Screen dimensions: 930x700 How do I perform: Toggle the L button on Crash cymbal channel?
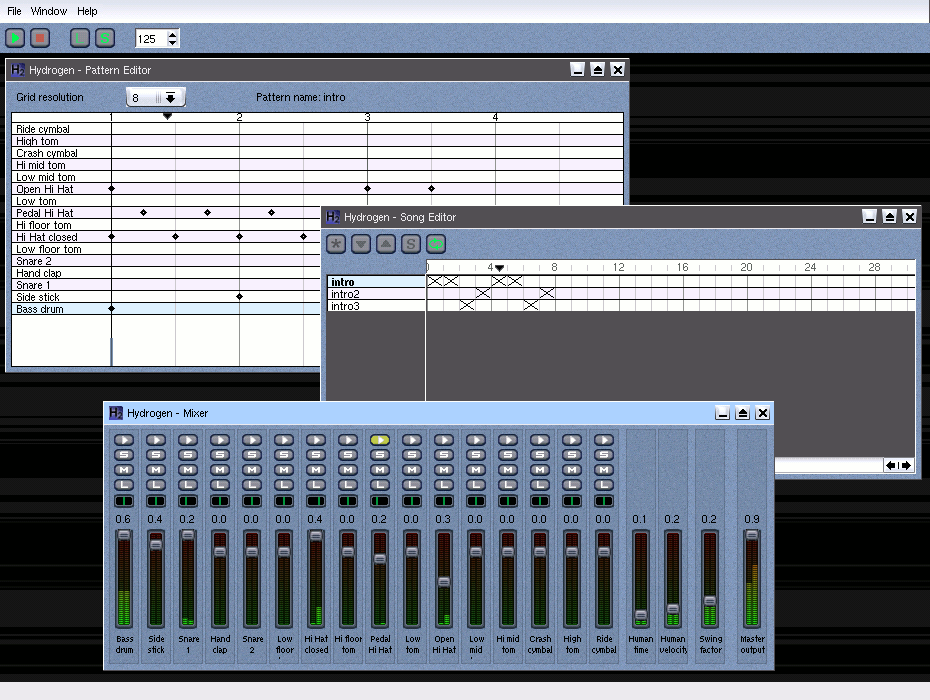[x=540, y=485]
